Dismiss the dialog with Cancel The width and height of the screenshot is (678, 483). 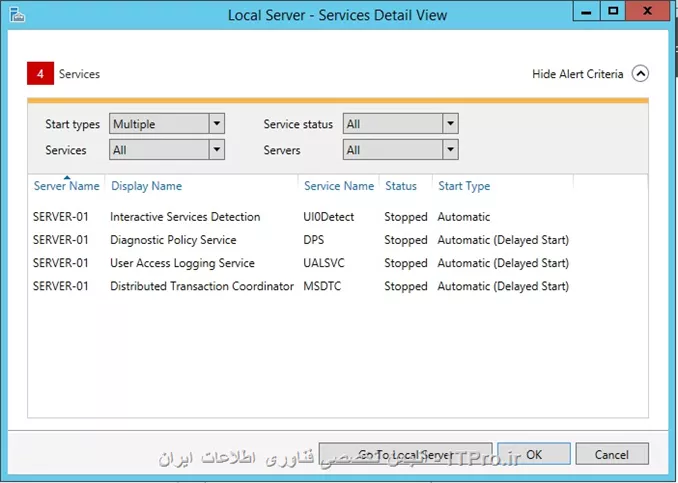(611, 454)
